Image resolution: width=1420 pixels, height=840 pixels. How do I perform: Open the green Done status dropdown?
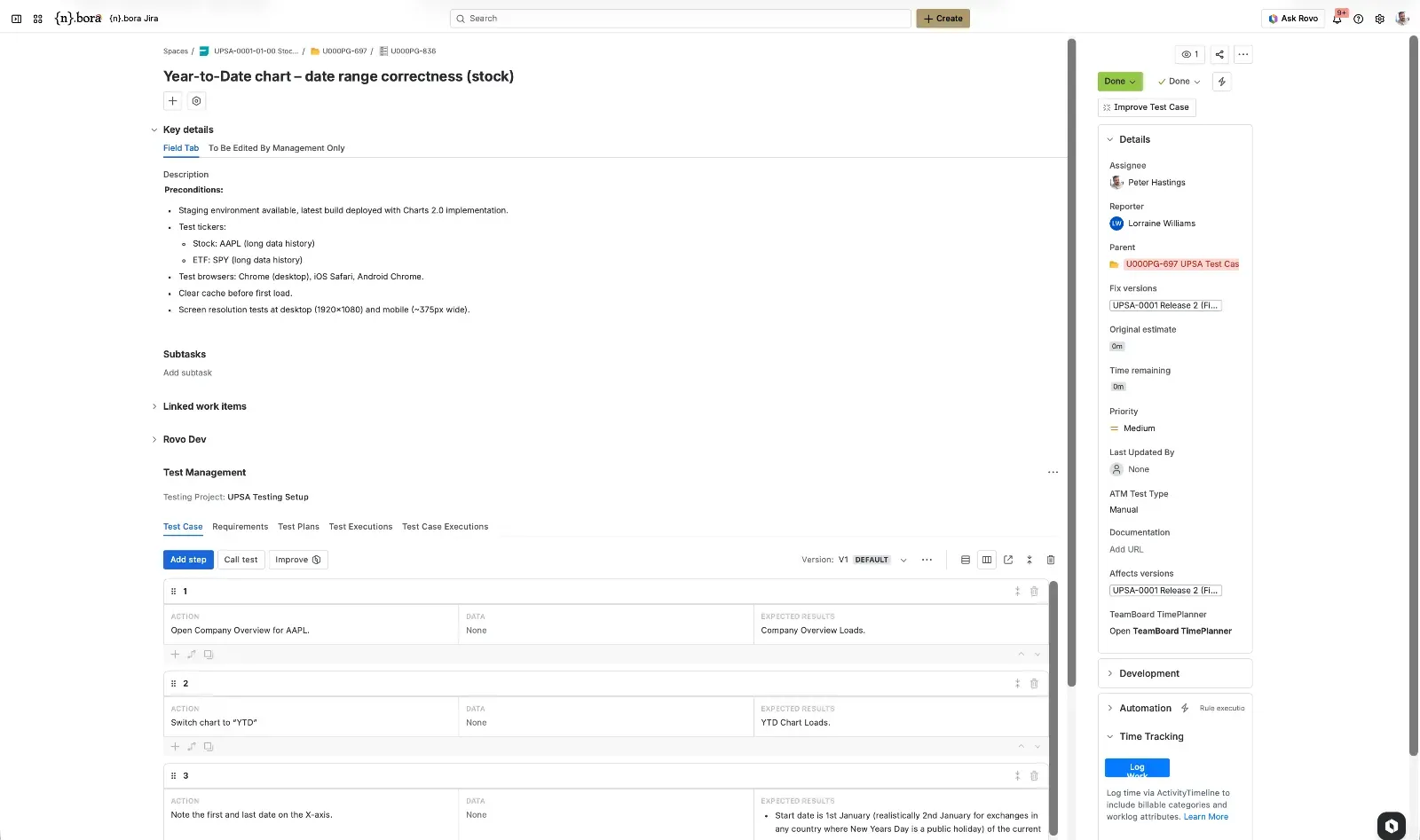tap(1119, 82)
